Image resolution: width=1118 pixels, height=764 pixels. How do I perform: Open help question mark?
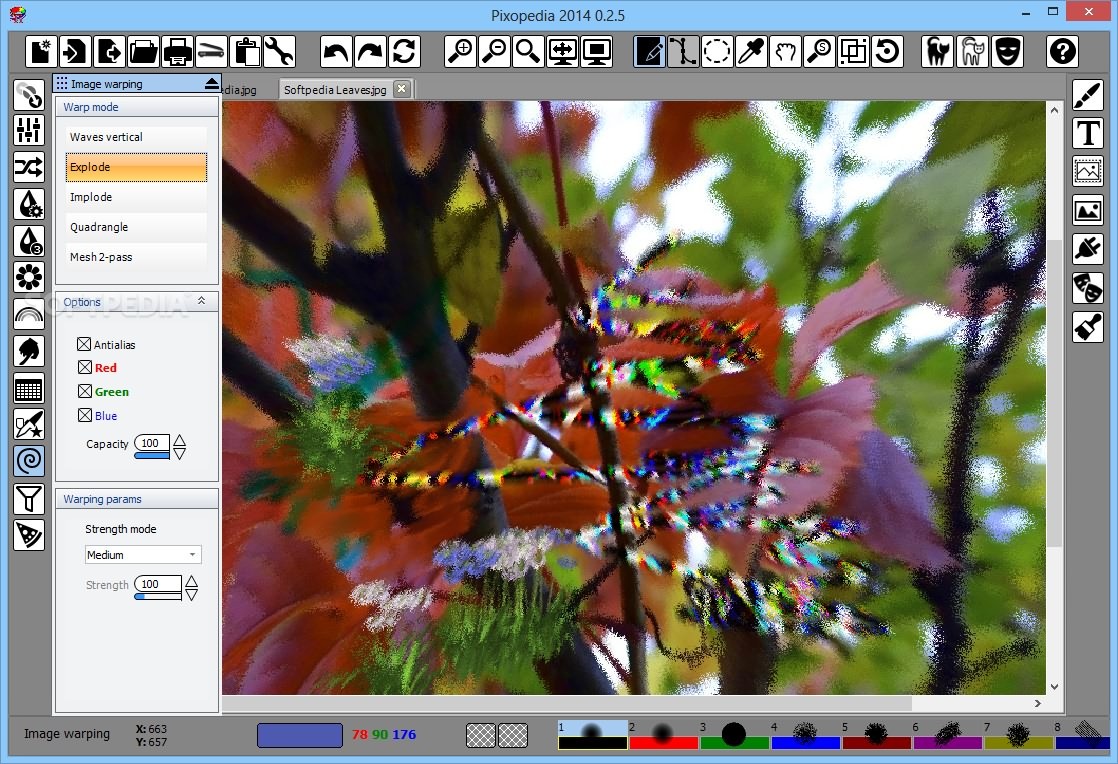(1062, 51)
